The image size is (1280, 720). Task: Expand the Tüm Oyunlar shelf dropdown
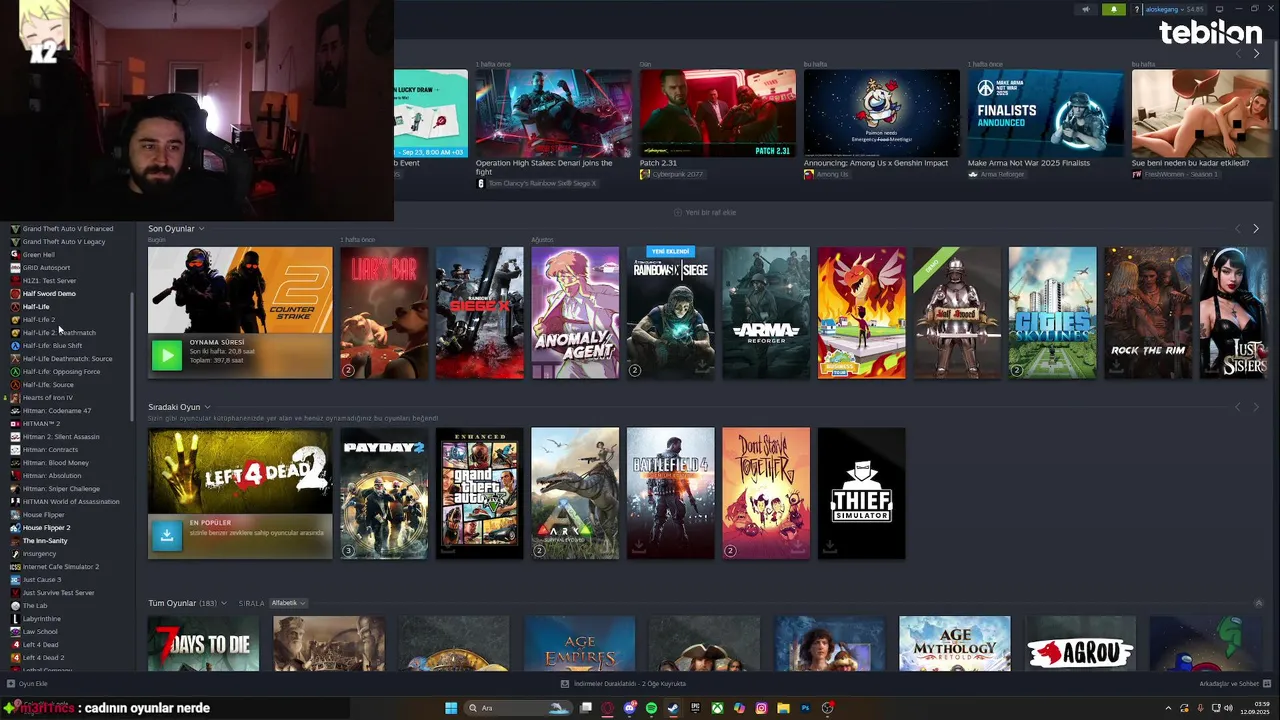point(224,603)
